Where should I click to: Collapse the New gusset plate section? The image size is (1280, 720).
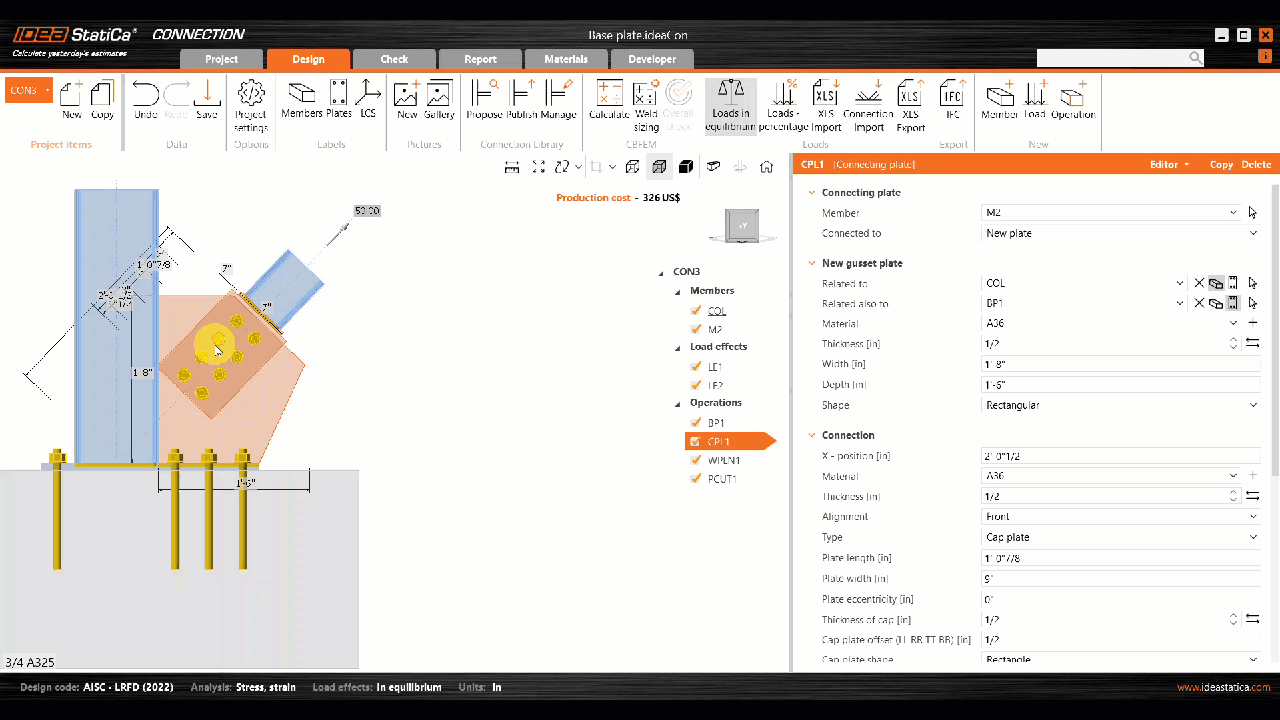click(x=810, y=262)
